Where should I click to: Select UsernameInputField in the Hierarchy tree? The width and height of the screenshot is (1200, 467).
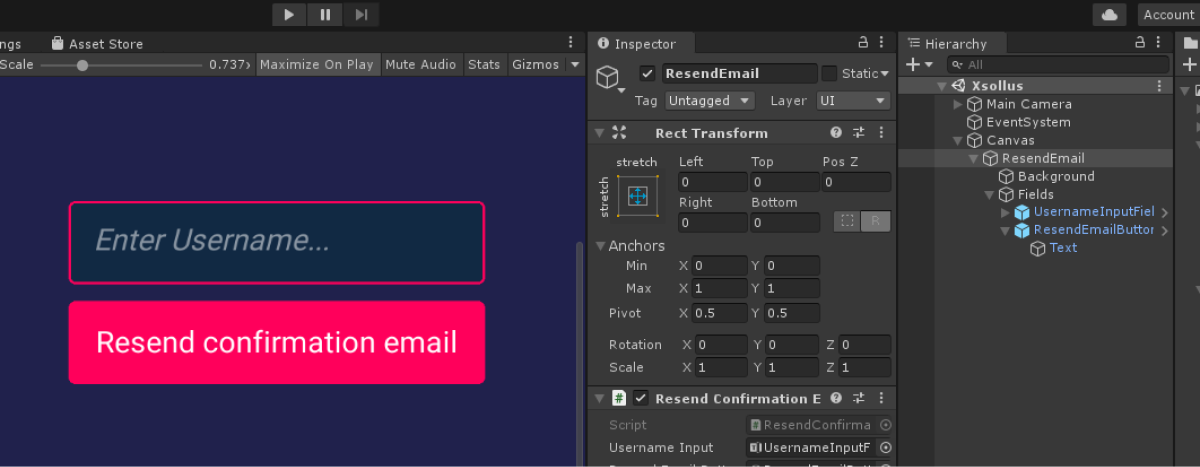click(1093, 212)
